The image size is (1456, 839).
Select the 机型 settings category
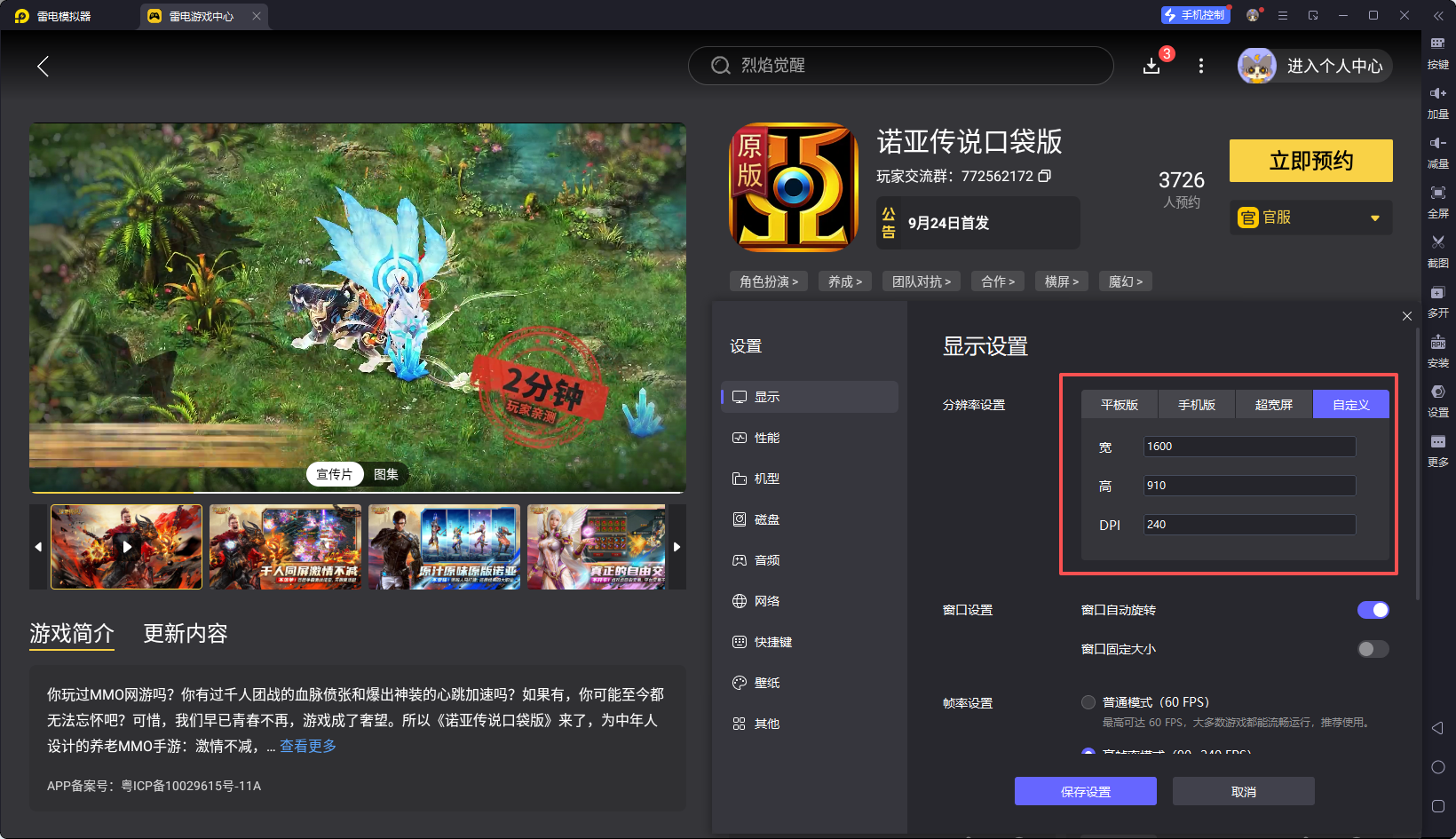pyautogui.click(x=810, y=479)
